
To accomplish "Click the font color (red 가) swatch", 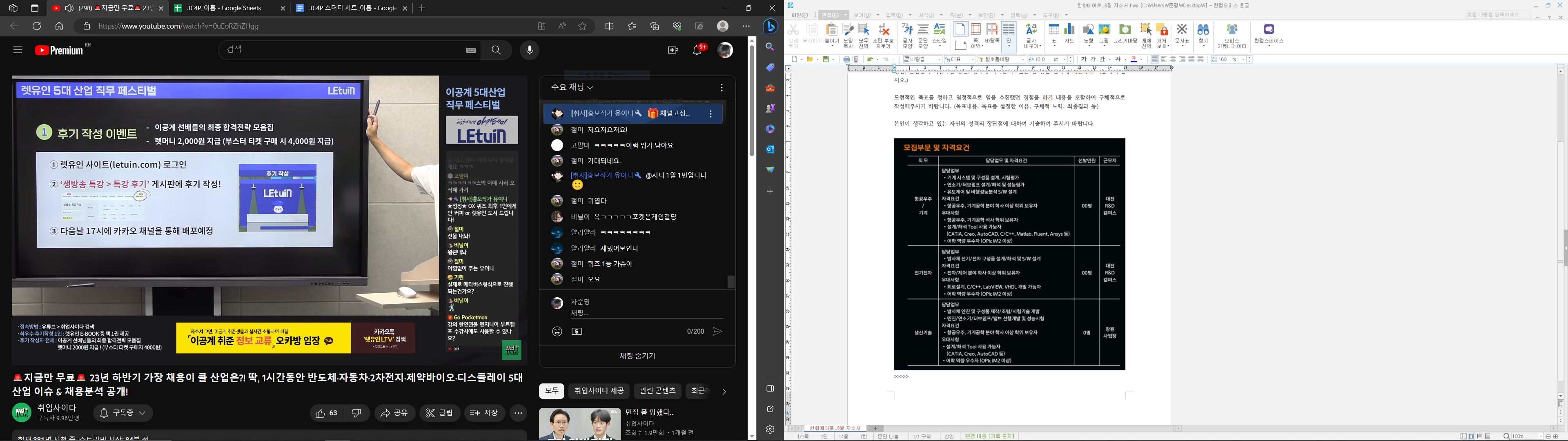I will [1134, 59].
